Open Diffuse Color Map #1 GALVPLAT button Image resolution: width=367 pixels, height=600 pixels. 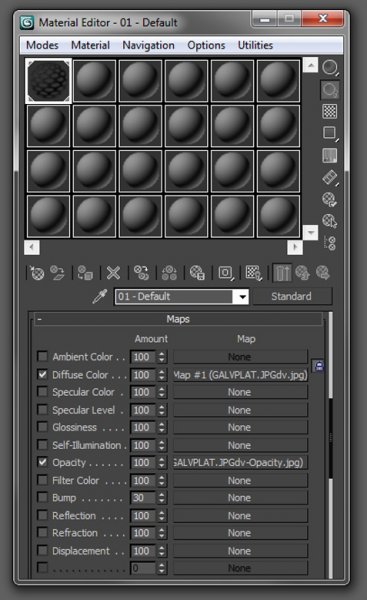[x=240, y=375]
